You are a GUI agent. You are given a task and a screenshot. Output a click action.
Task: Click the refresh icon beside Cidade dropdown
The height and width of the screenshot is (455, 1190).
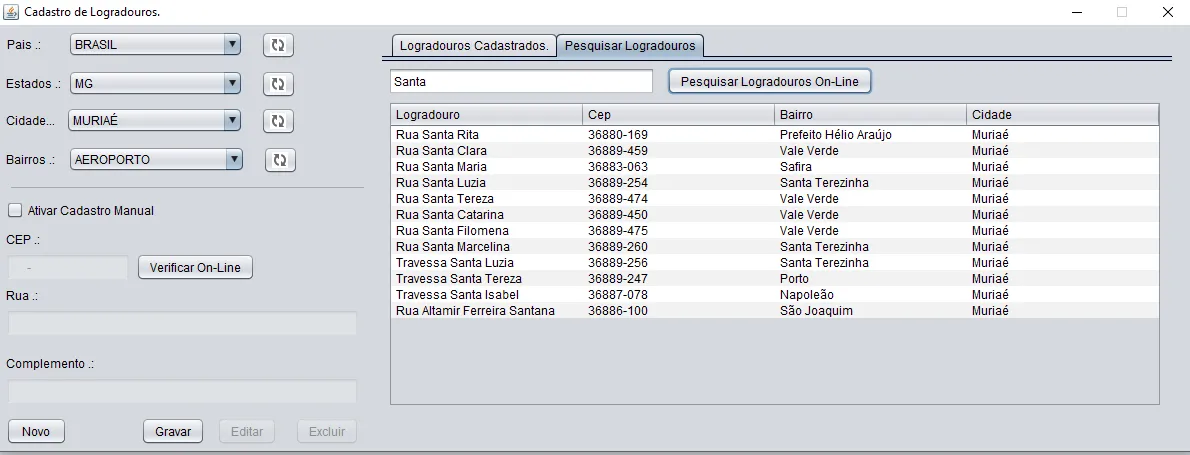pyautogui.click(x=278, y=121)
